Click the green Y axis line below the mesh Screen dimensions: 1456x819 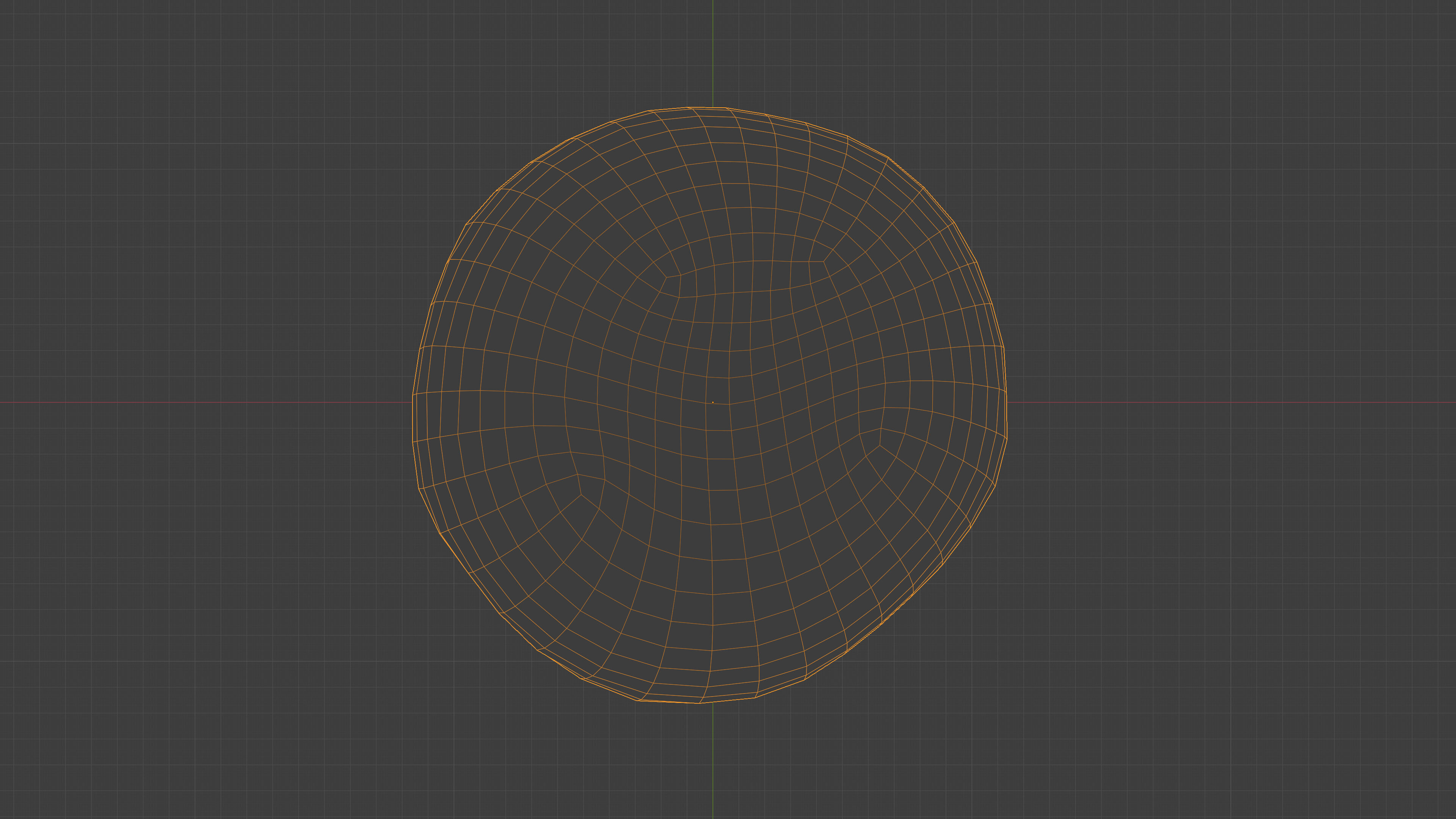coord(713,763)
